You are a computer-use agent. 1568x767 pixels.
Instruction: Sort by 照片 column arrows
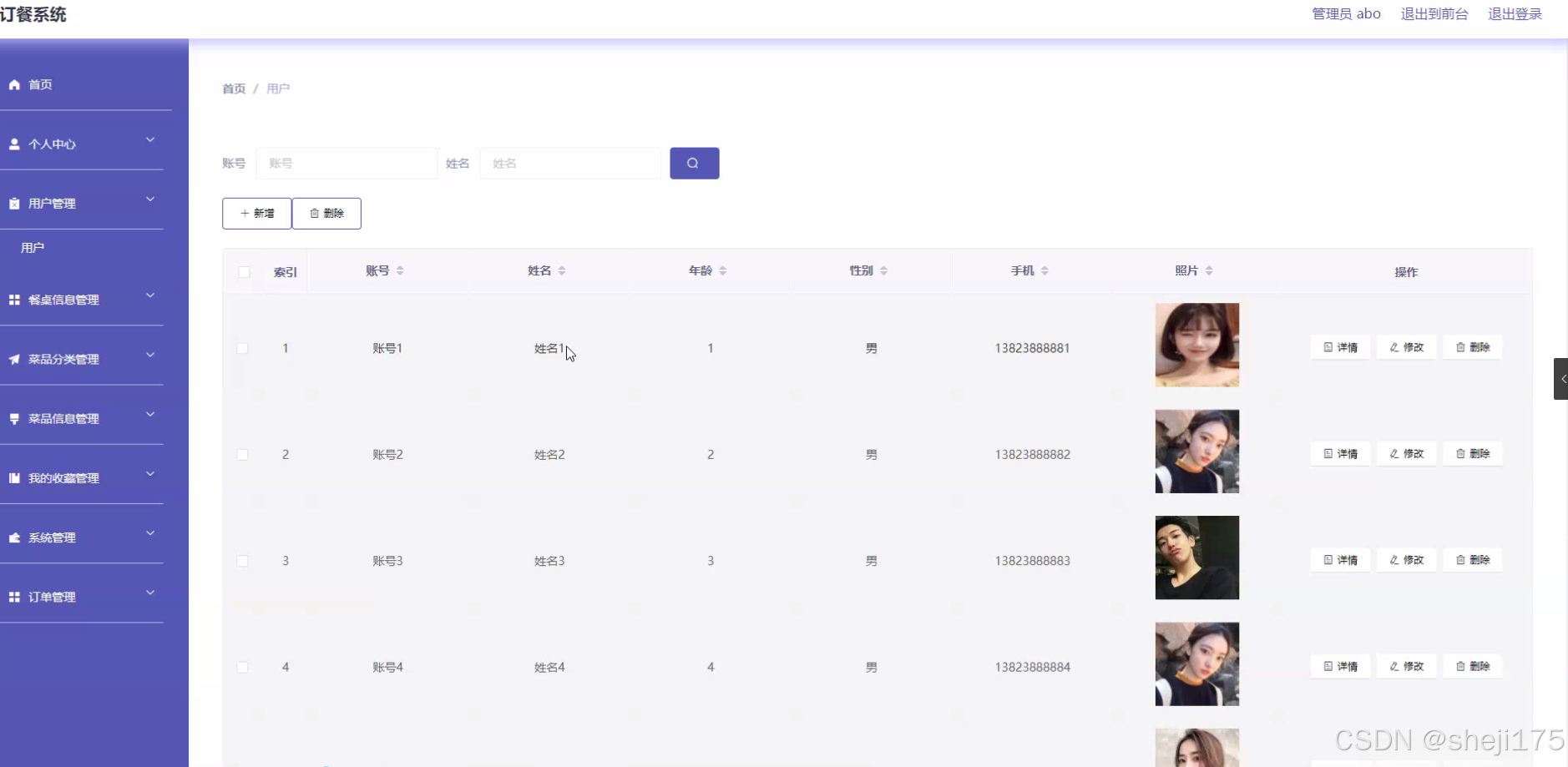point(1209,270)
